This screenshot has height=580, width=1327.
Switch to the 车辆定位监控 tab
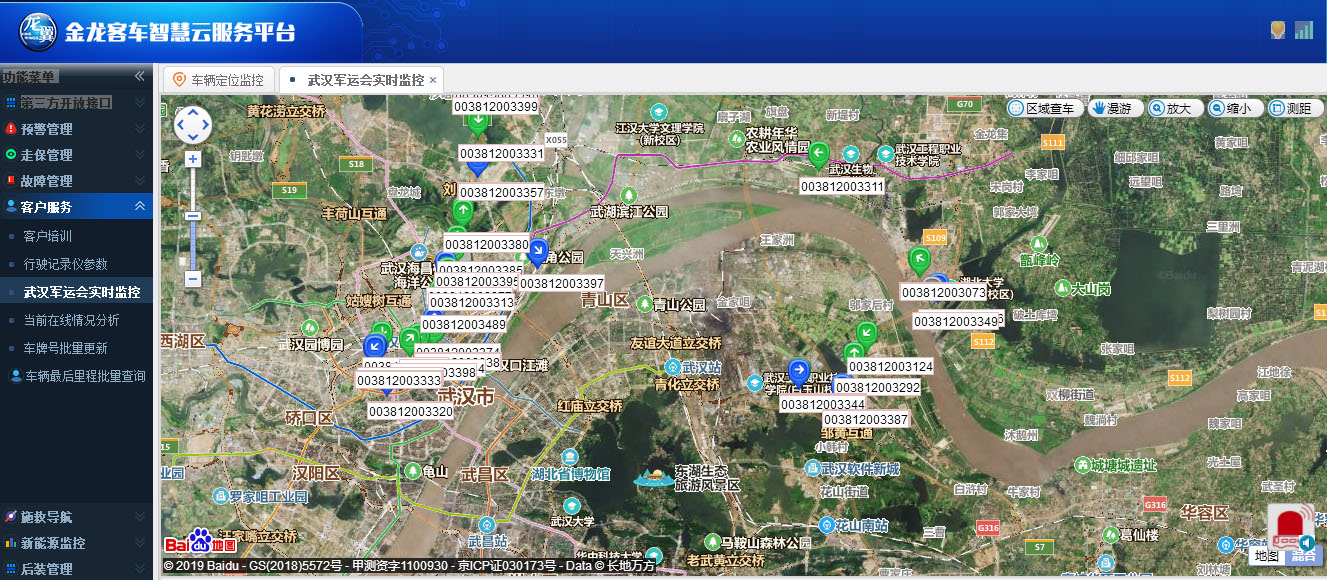click(x=218, y=80)
